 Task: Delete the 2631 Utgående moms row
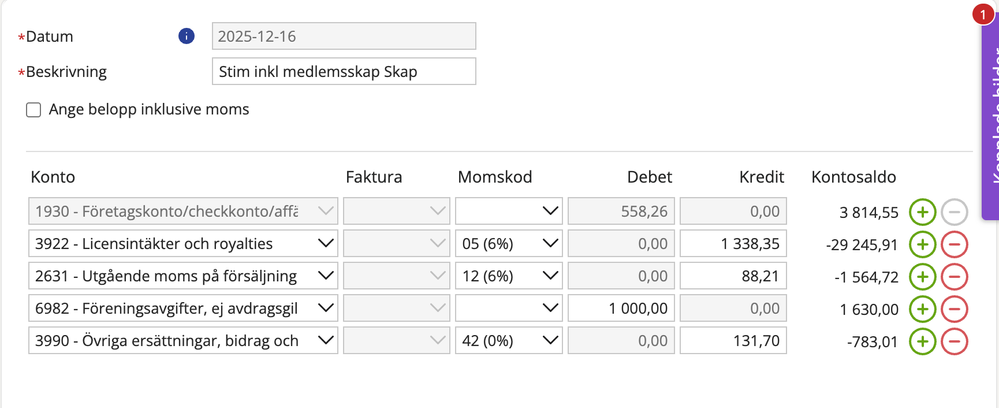[x=955, y=276]
